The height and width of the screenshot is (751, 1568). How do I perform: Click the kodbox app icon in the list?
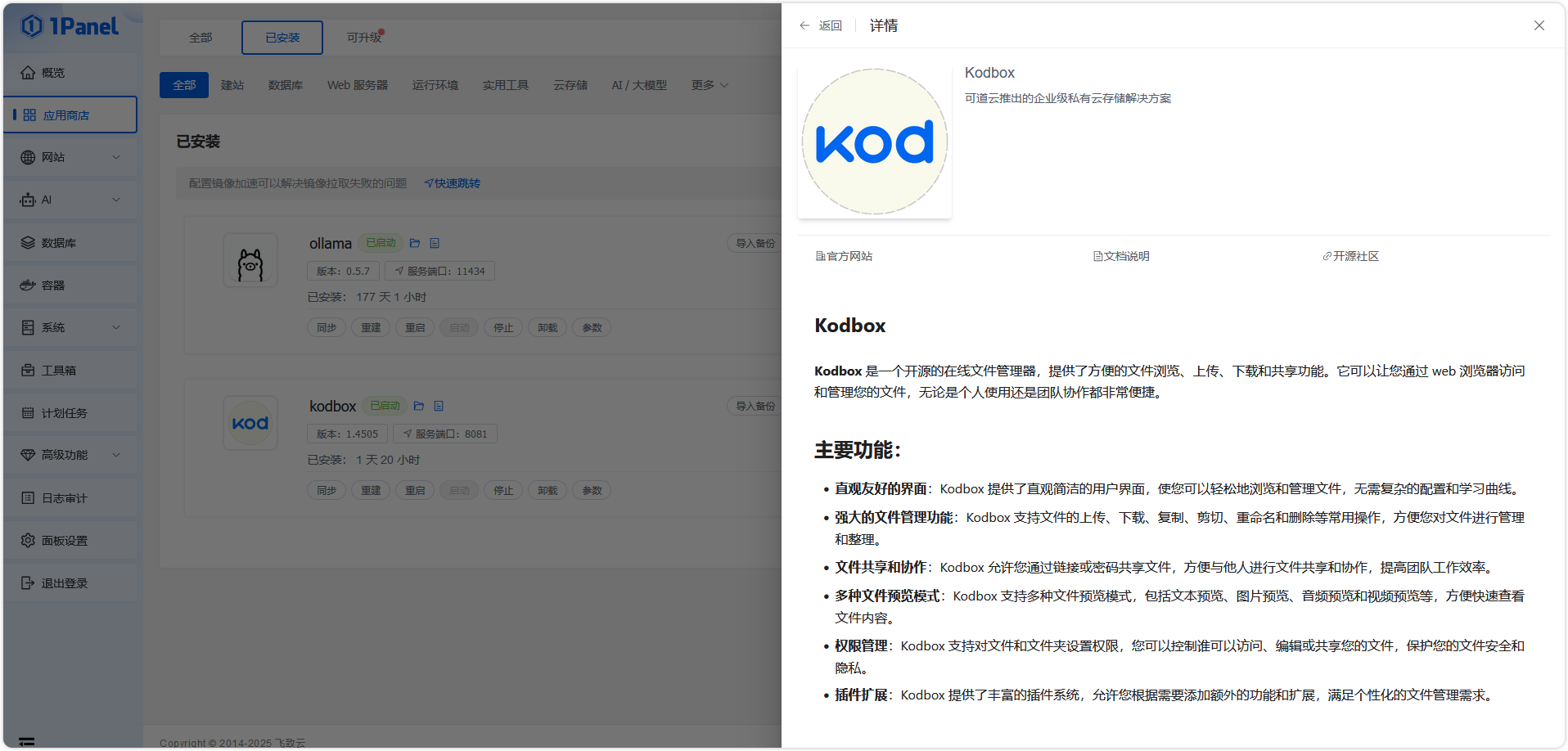coord(250,423)
